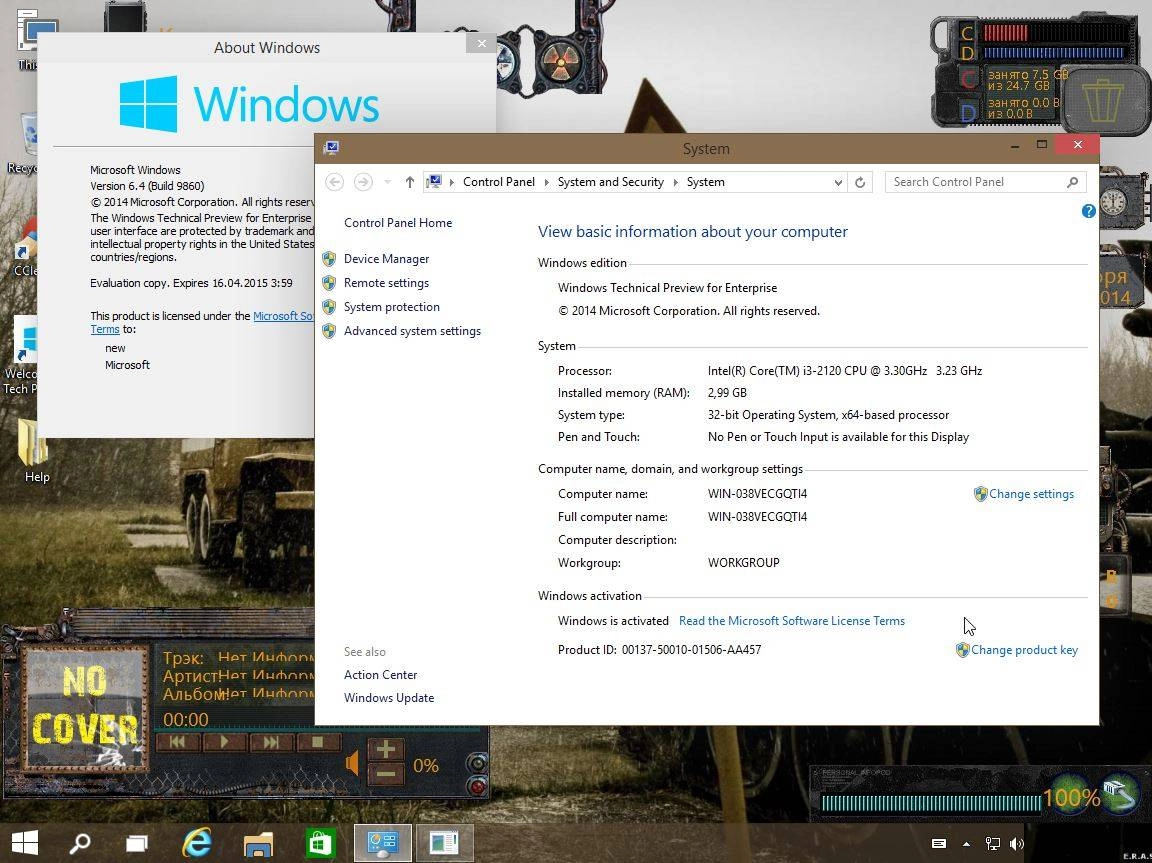
Task: Launch Internet Explorer from taskbar
Action: [196, 842]
